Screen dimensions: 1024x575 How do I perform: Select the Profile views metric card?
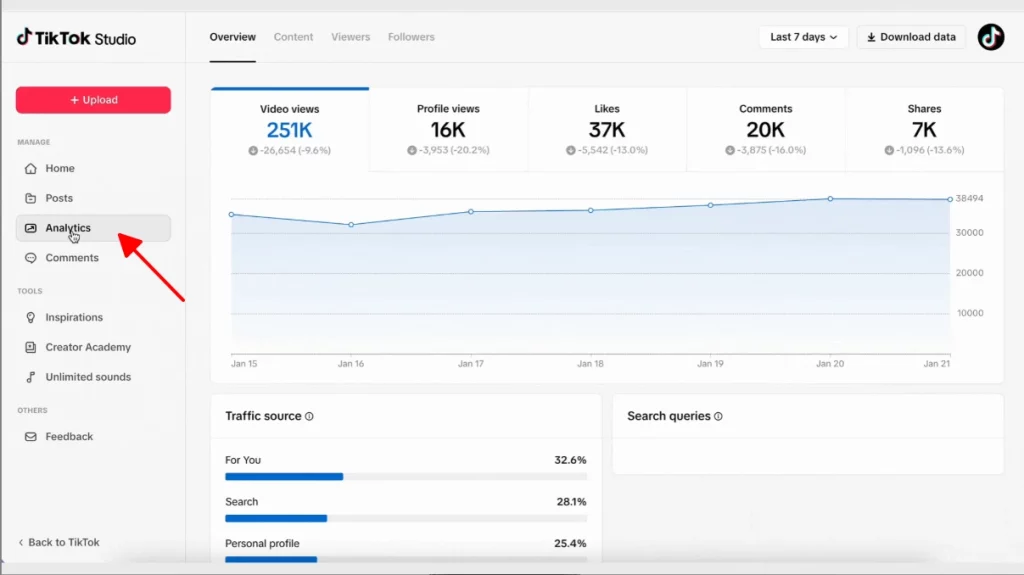pyautogui.click(x=448, y=129)
